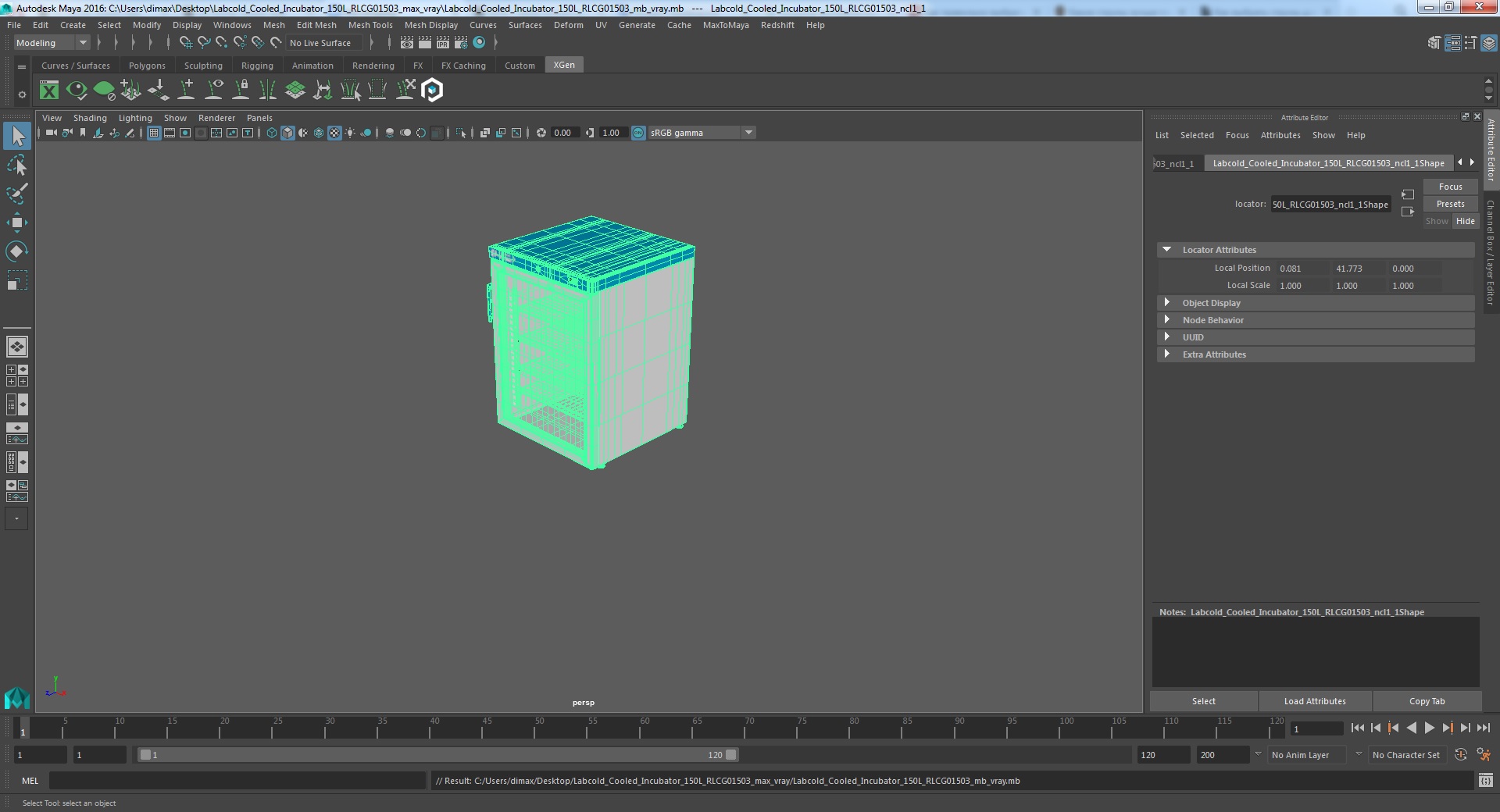Click the select camera icon

pyautogui.click(x=52, y=133)
